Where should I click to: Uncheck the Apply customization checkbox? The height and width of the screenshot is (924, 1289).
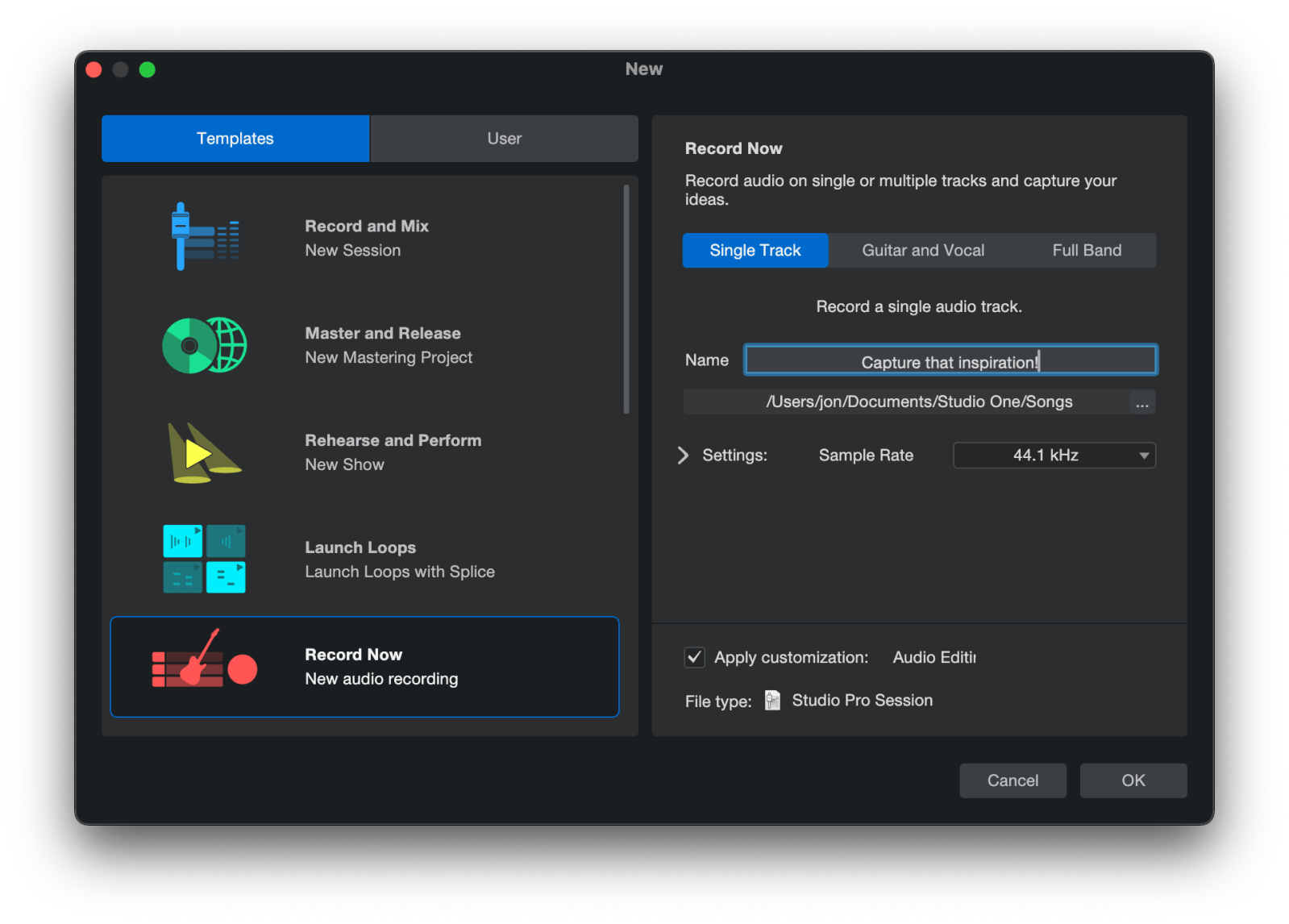click(694, 658)
